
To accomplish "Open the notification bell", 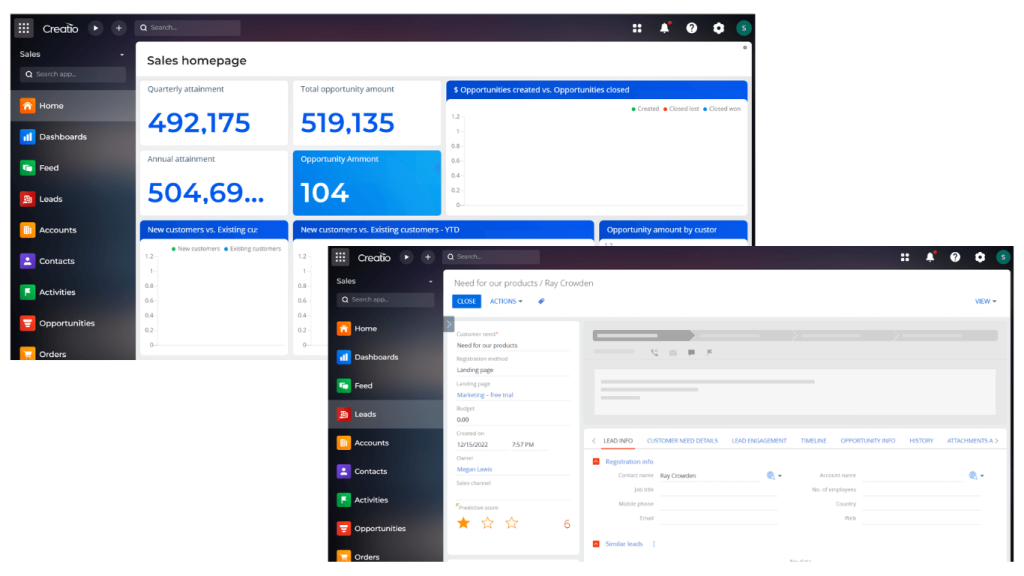I will tap(929, 257).
